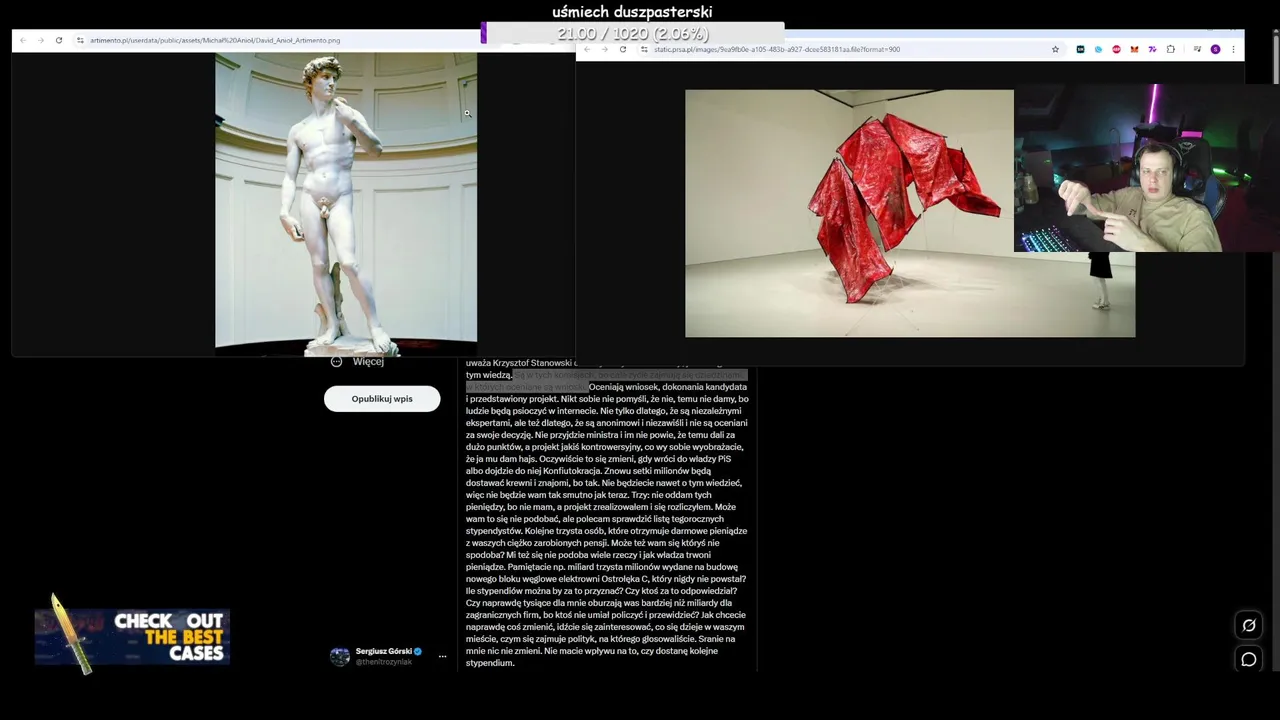
Task: Click the red sculpture image
Action: (910, 213)
